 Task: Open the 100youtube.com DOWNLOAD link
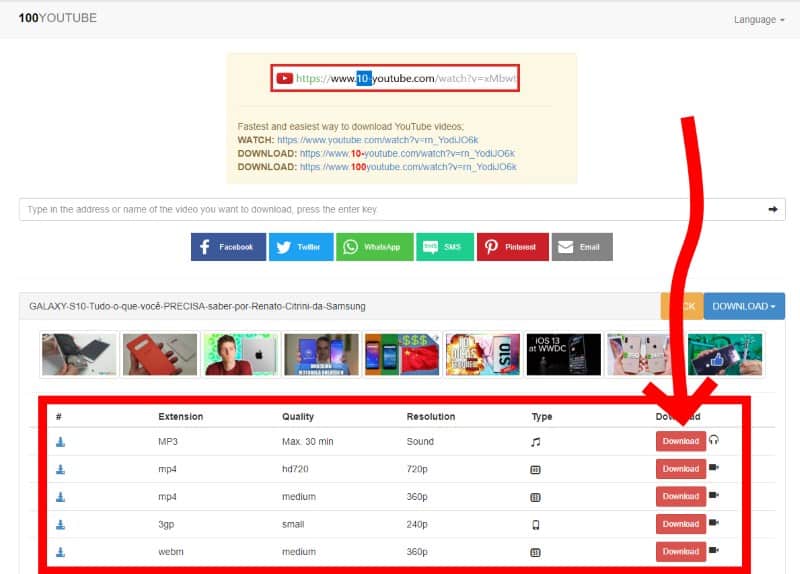(408, 167)
